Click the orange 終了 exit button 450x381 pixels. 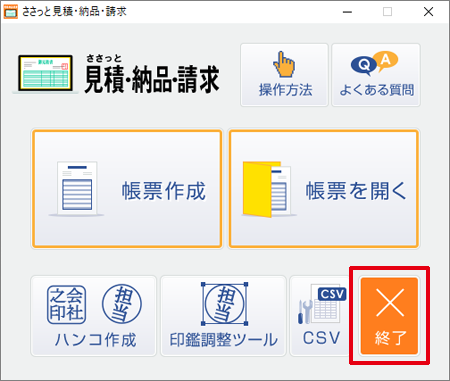pyautogui.click(x=389, y=316)
